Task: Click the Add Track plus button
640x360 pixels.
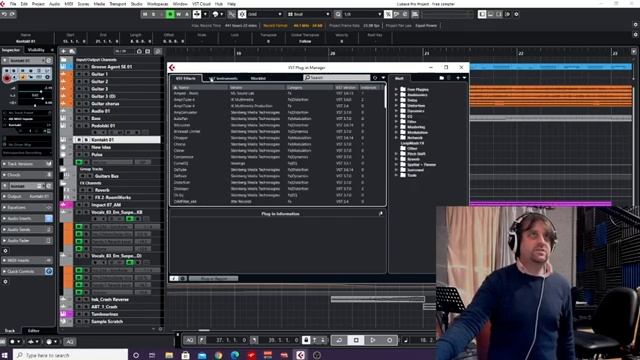Action: (64, 51)
